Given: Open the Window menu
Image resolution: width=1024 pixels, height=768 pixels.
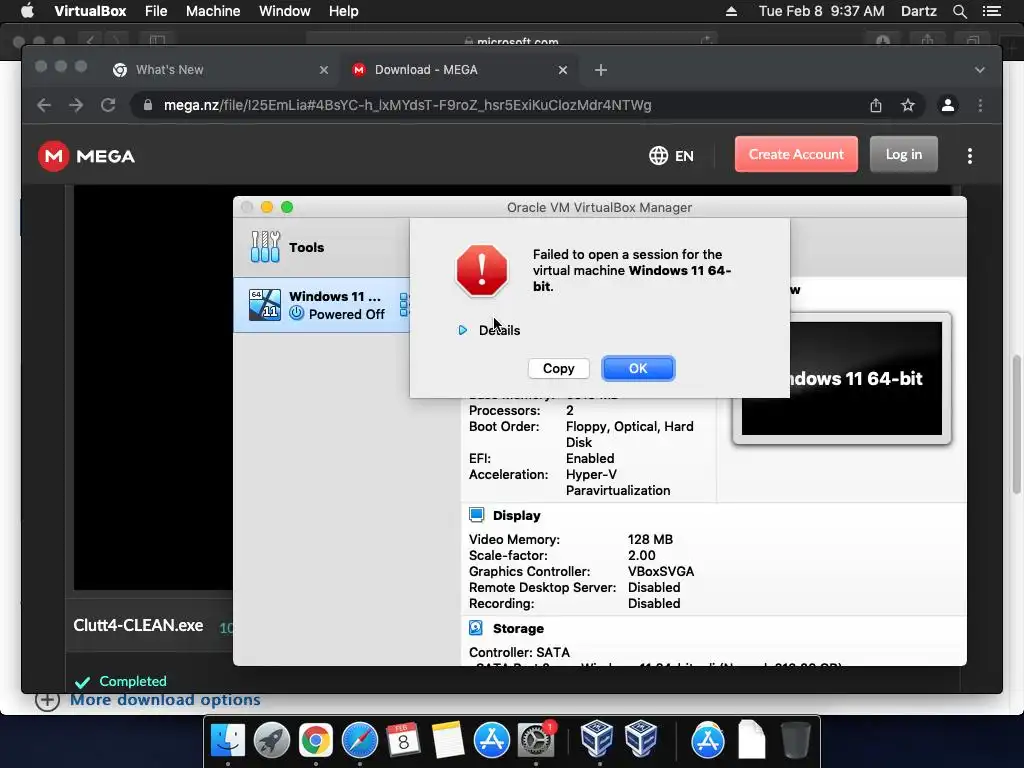Looking at the screenshot, I should [285, 11].
